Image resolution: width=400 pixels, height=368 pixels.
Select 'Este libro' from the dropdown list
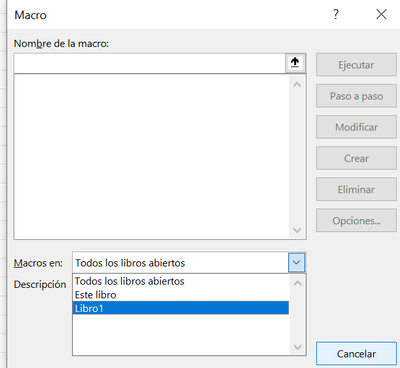180,295
